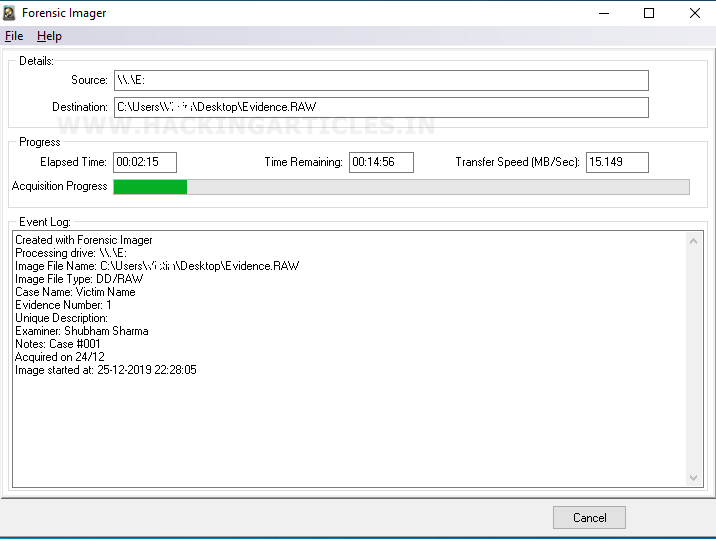Click the Destination path field

pyautogui.click(x=381, y=107)
